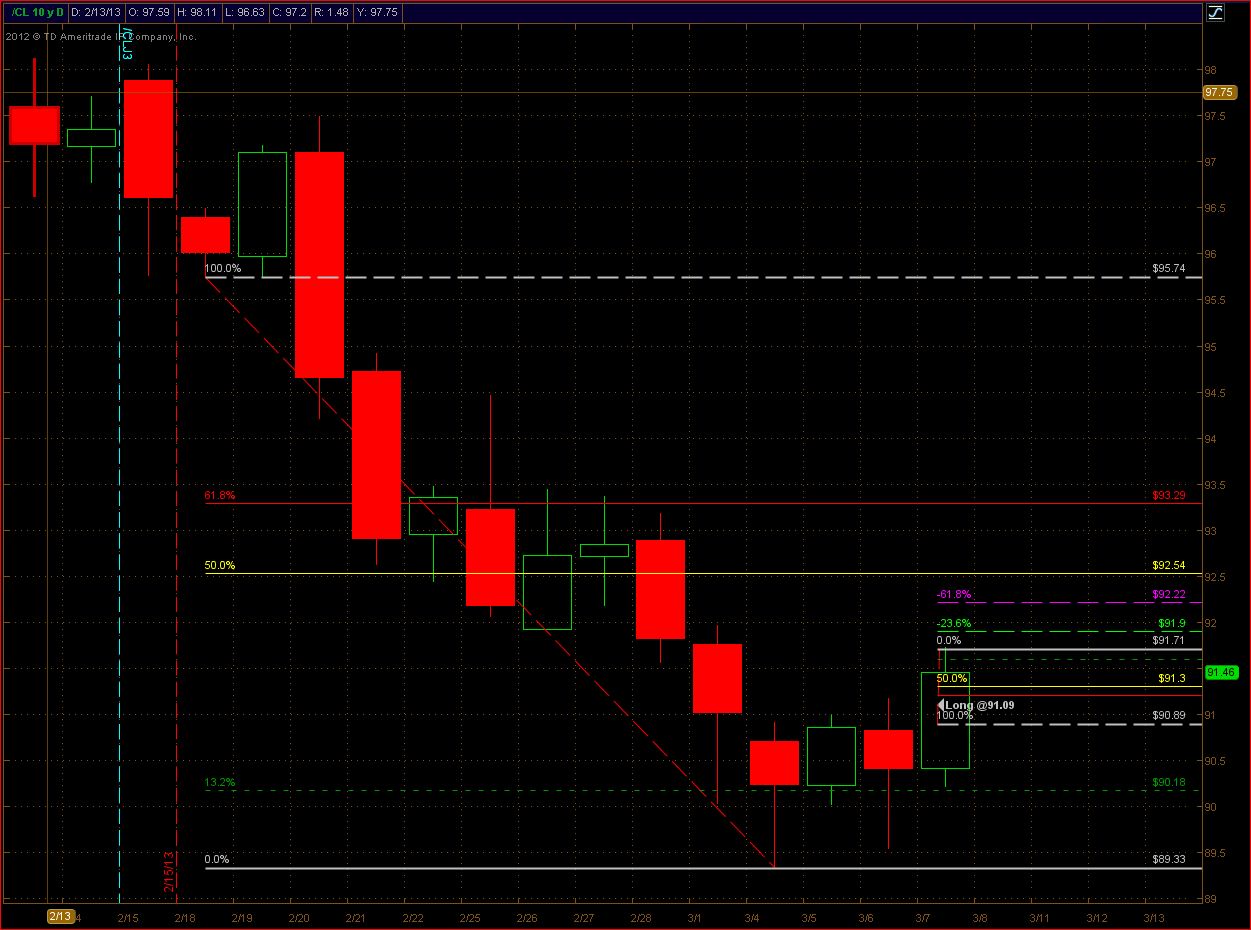Screen dimensions: 1251x930
Task: Select the $92.54 price label
Action: 1168,565
